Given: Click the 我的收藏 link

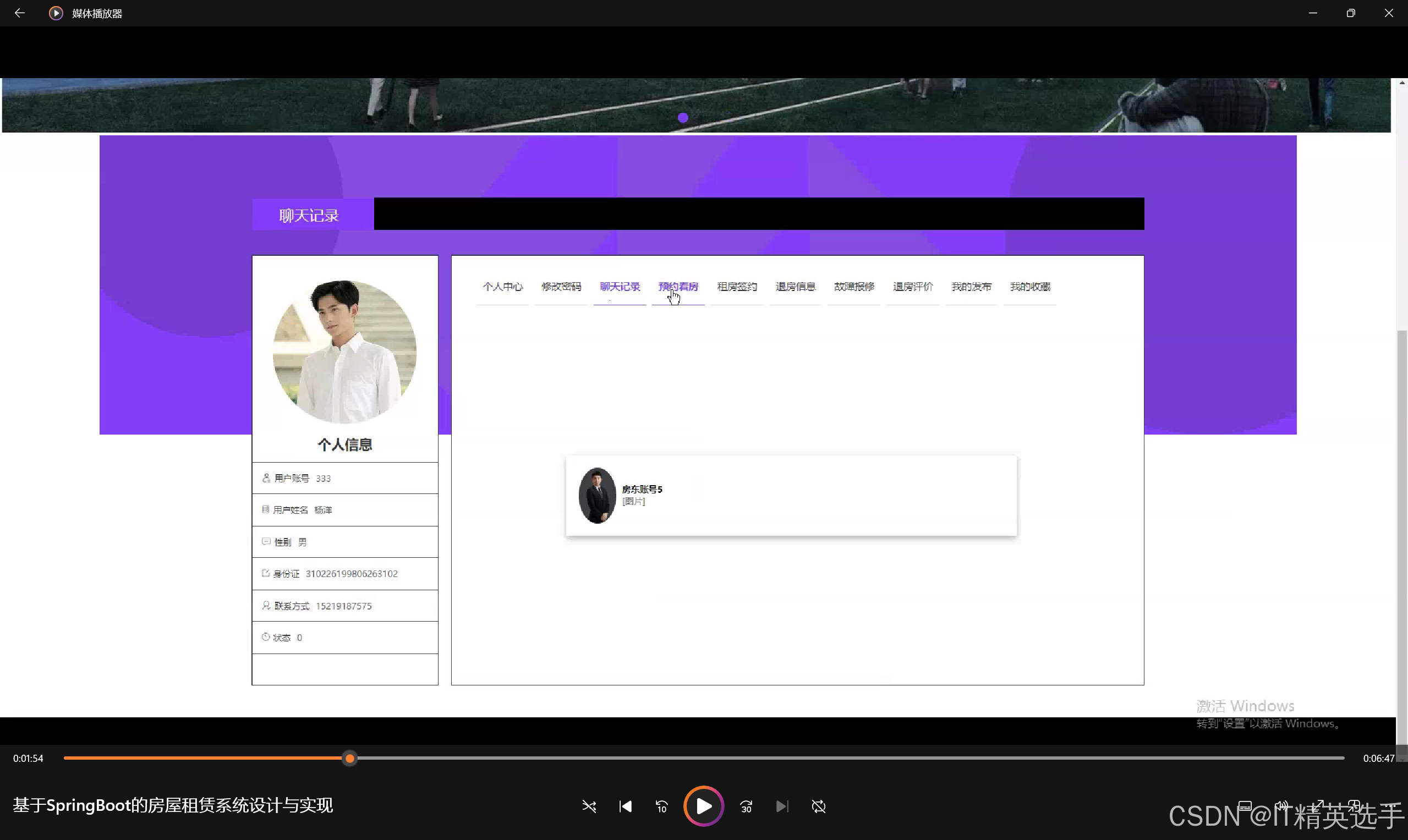Looking at the screenshot, I should (1029, 287).
